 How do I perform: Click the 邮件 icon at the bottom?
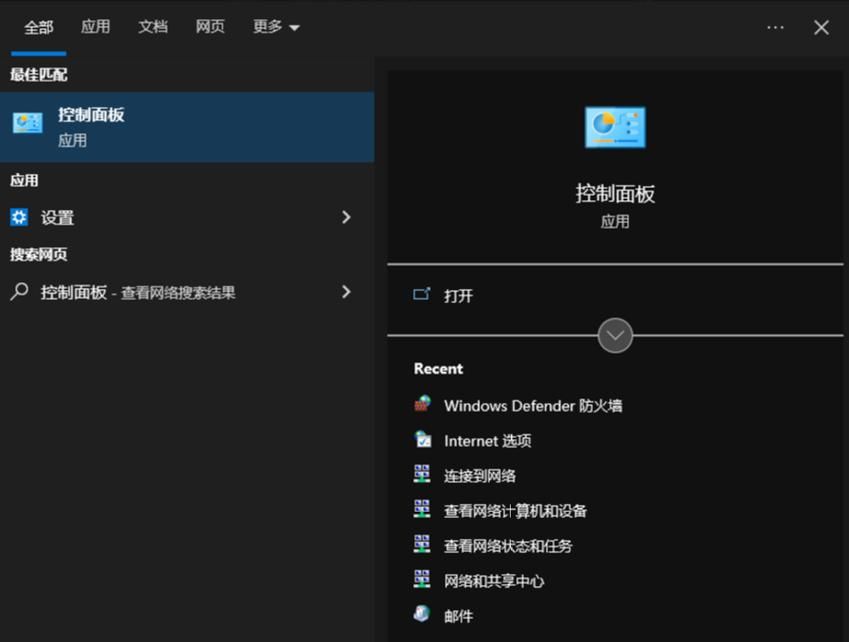point(422,615)
